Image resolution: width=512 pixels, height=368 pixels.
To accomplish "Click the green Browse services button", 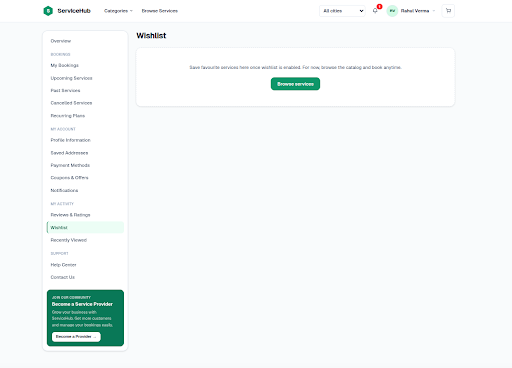I will coord(295,84).
